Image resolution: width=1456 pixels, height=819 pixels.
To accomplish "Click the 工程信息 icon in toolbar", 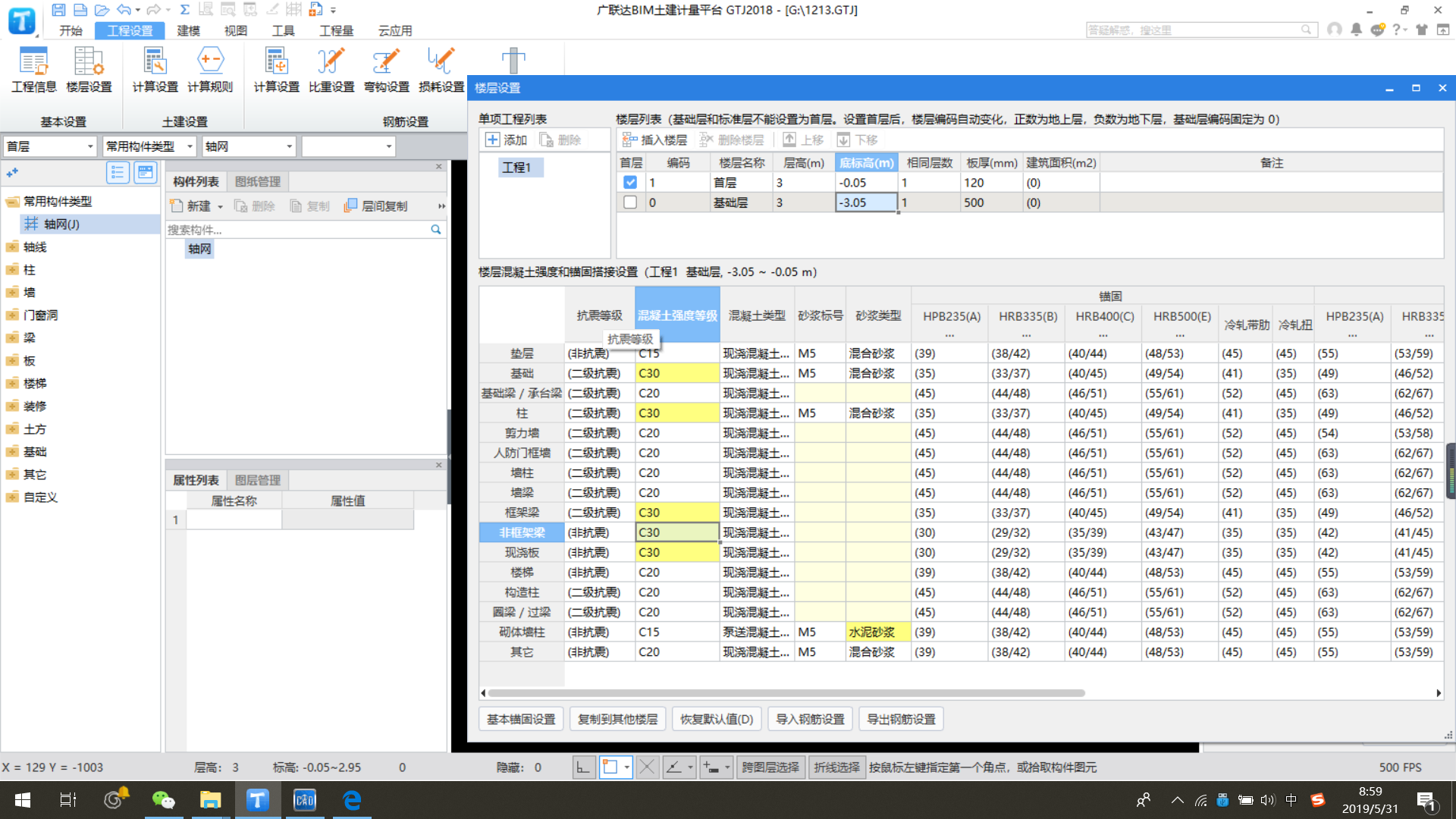I will click(x=34, y=70).
